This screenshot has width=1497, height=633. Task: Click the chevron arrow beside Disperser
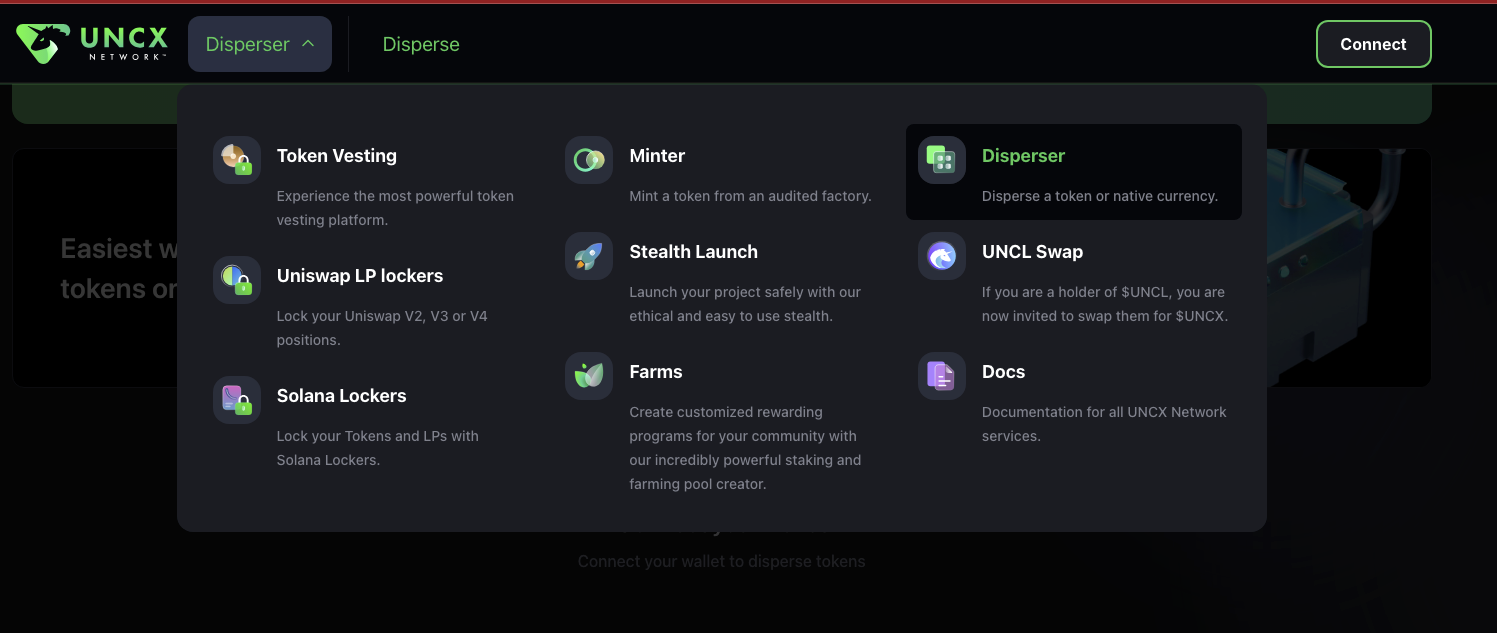pyautogui.click(x=308, y=44)
